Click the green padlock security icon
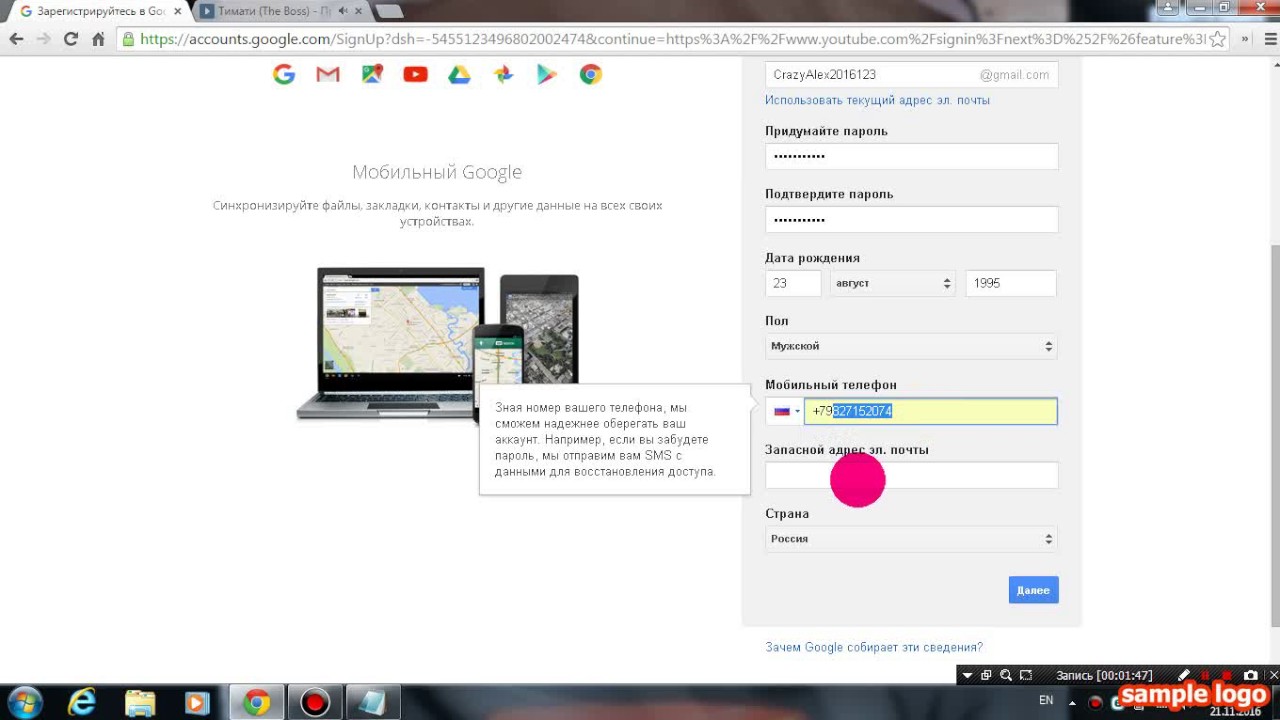1280x720 pixels. point(128,39)
